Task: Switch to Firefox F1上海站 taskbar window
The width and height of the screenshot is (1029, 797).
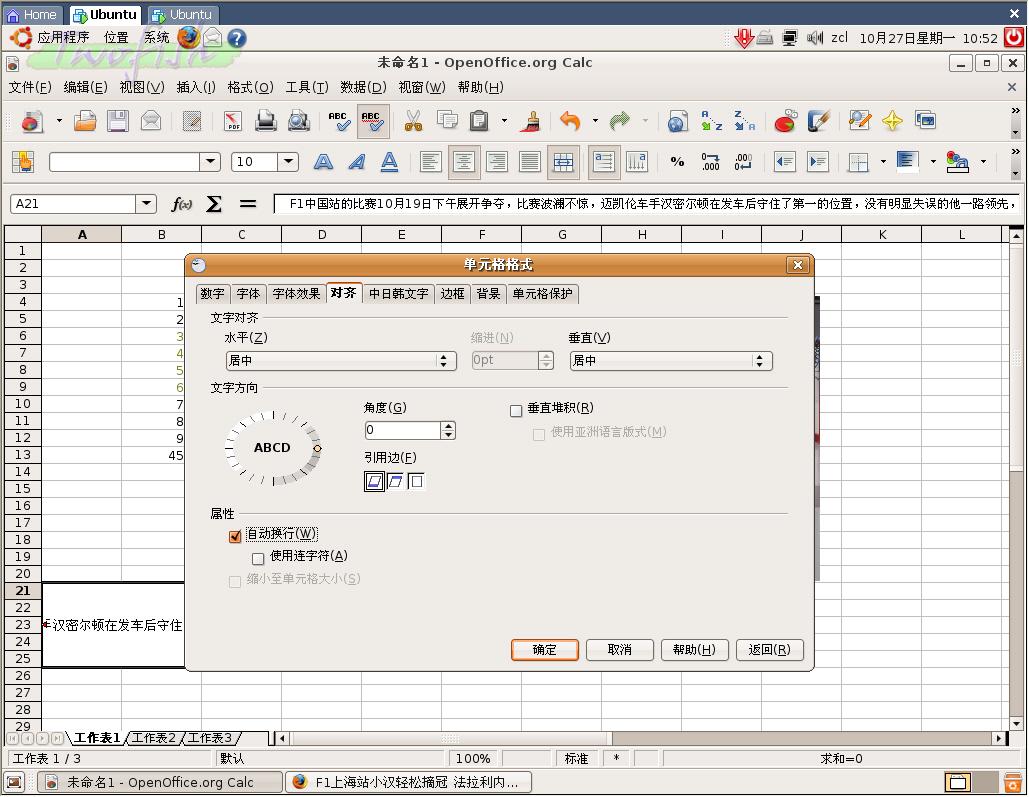Action: click(408, 783)
